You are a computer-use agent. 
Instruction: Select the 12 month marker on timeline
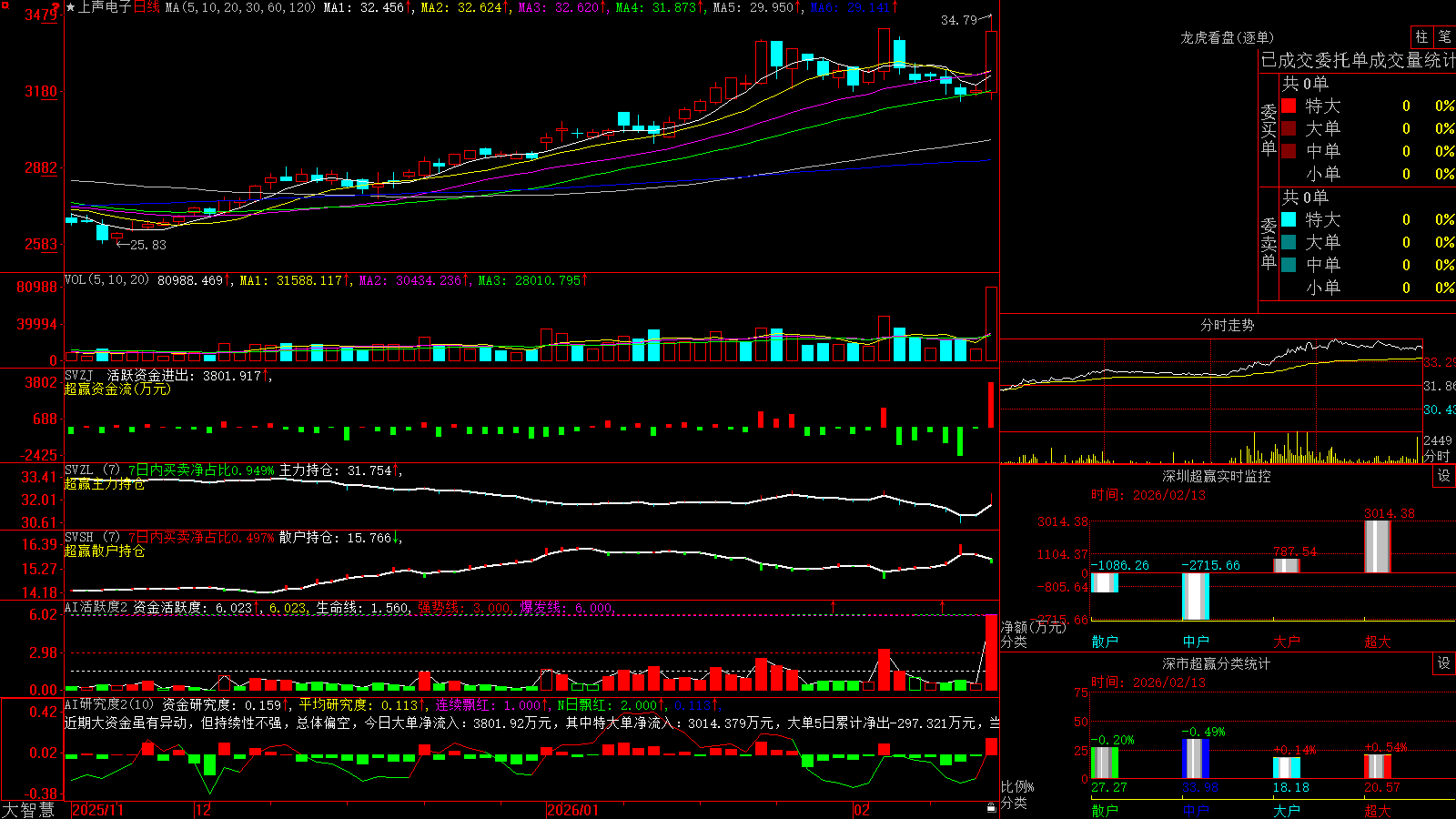click(203, 810)
